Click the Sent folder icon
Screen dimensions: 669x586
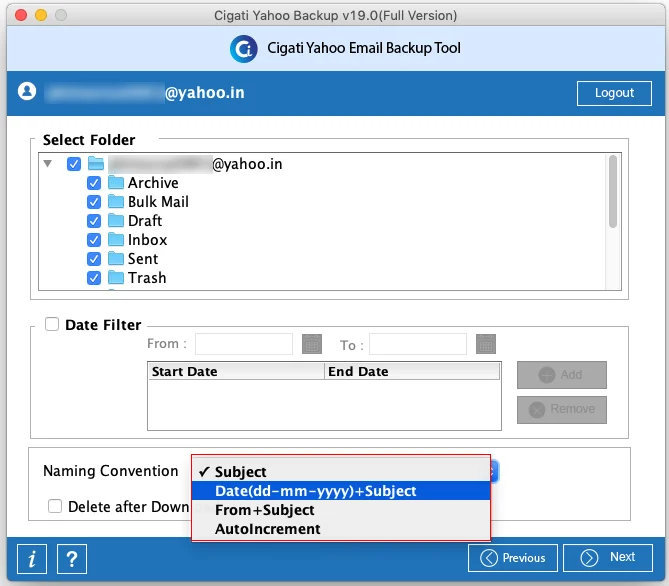[116, 259]
